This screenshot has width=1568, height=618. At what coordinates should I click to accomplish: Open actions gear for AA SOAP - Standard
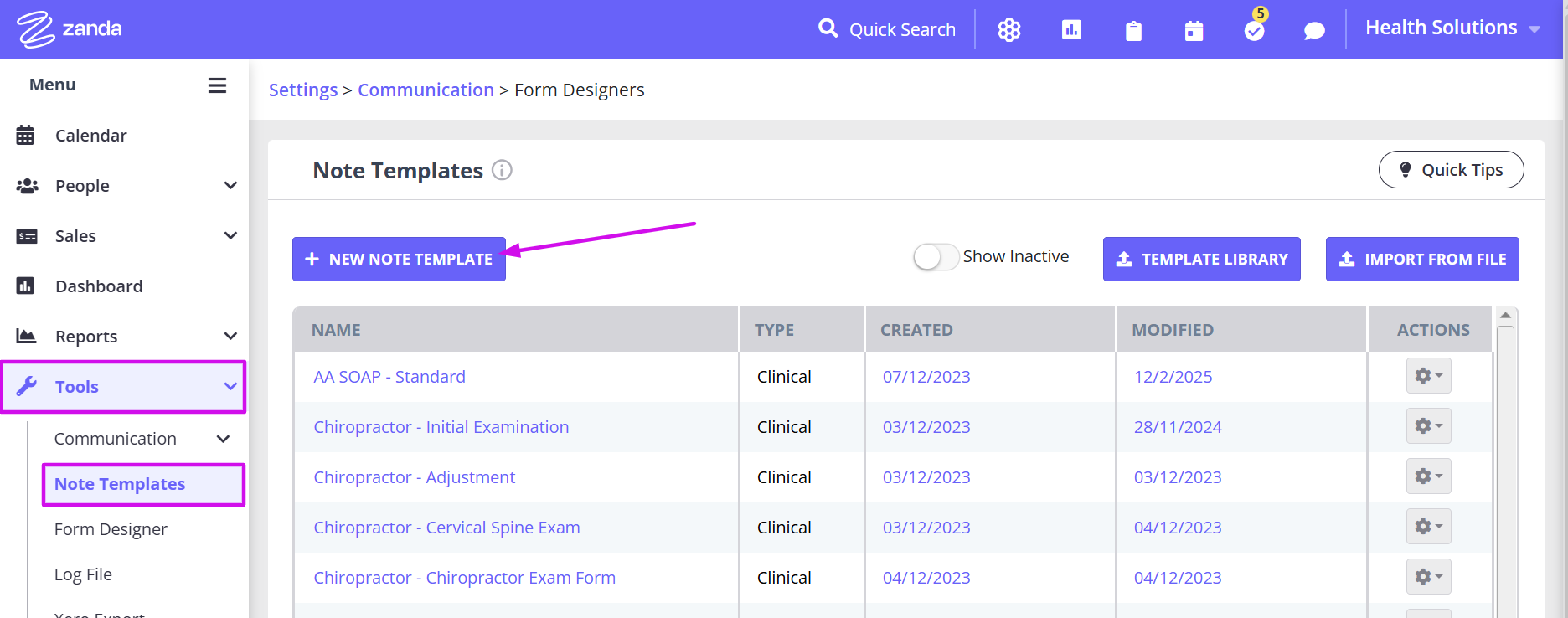[x=1428, y=376]
